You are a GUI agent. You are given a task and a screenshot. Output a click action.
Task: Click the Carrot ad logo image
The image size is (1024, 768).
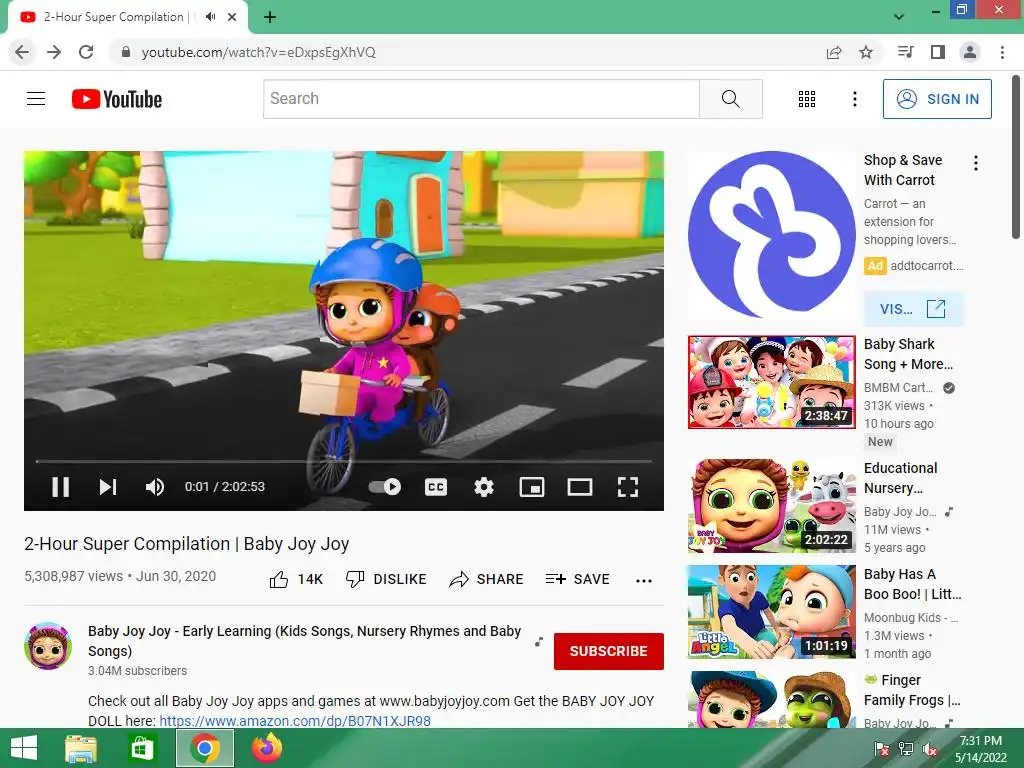[x=771, y=235]
